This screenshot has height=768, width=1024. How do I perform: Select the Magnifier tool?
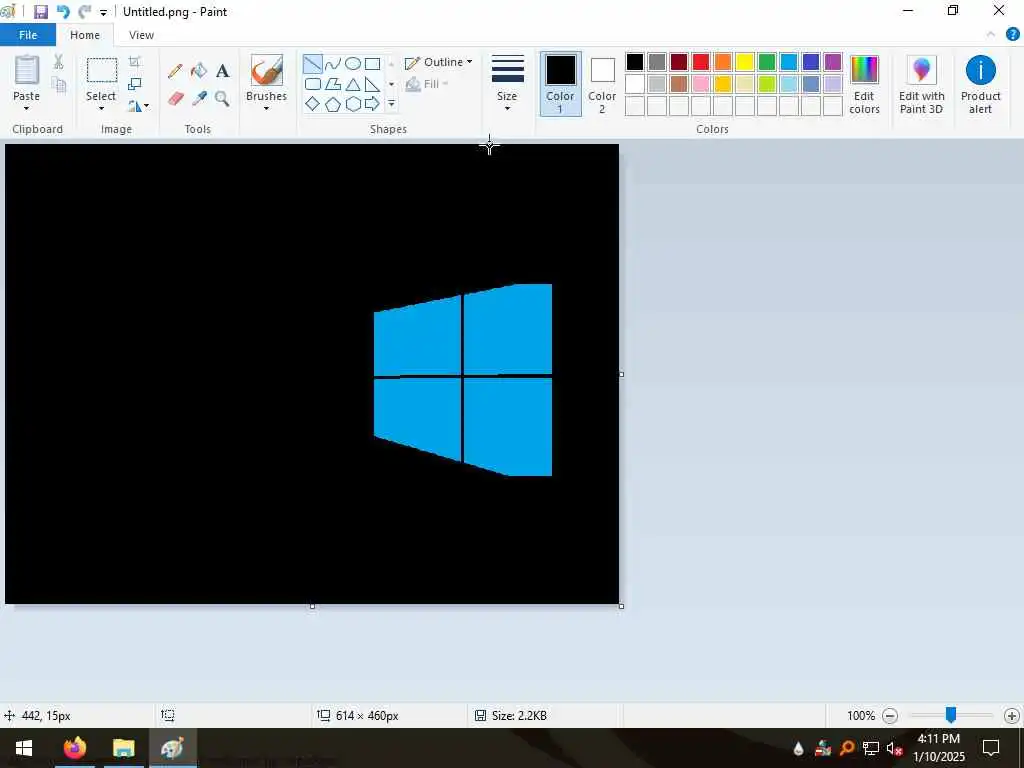coord(223,99)
